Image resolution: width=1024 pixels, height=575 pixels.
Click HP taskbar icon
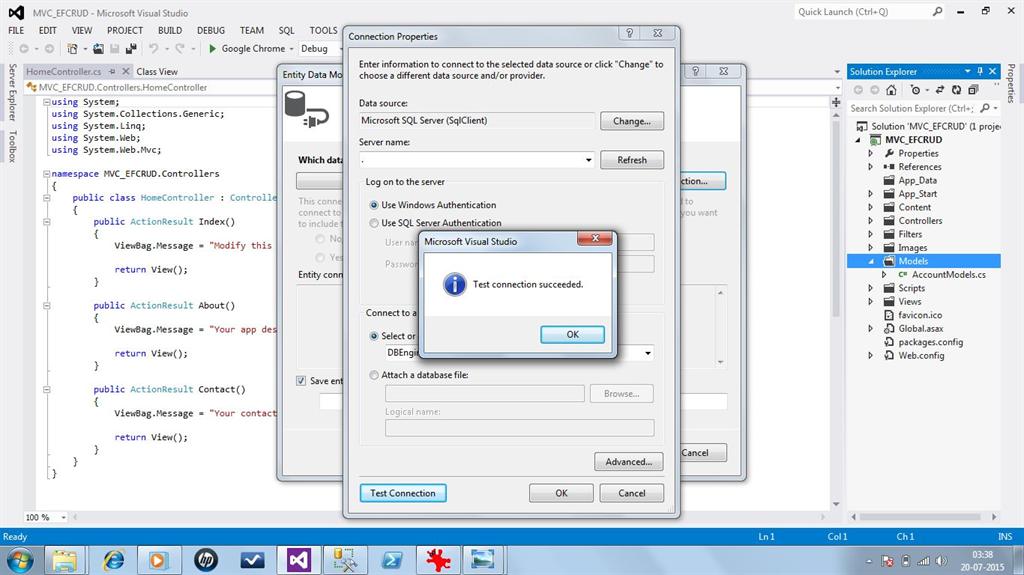206,560
